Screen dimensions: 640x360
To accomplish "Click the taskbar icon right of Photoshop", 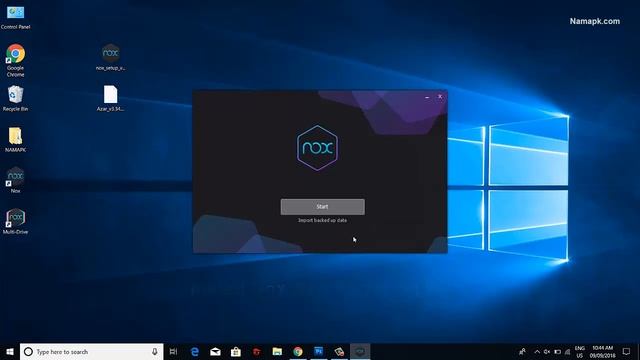I will click(339, 351).
